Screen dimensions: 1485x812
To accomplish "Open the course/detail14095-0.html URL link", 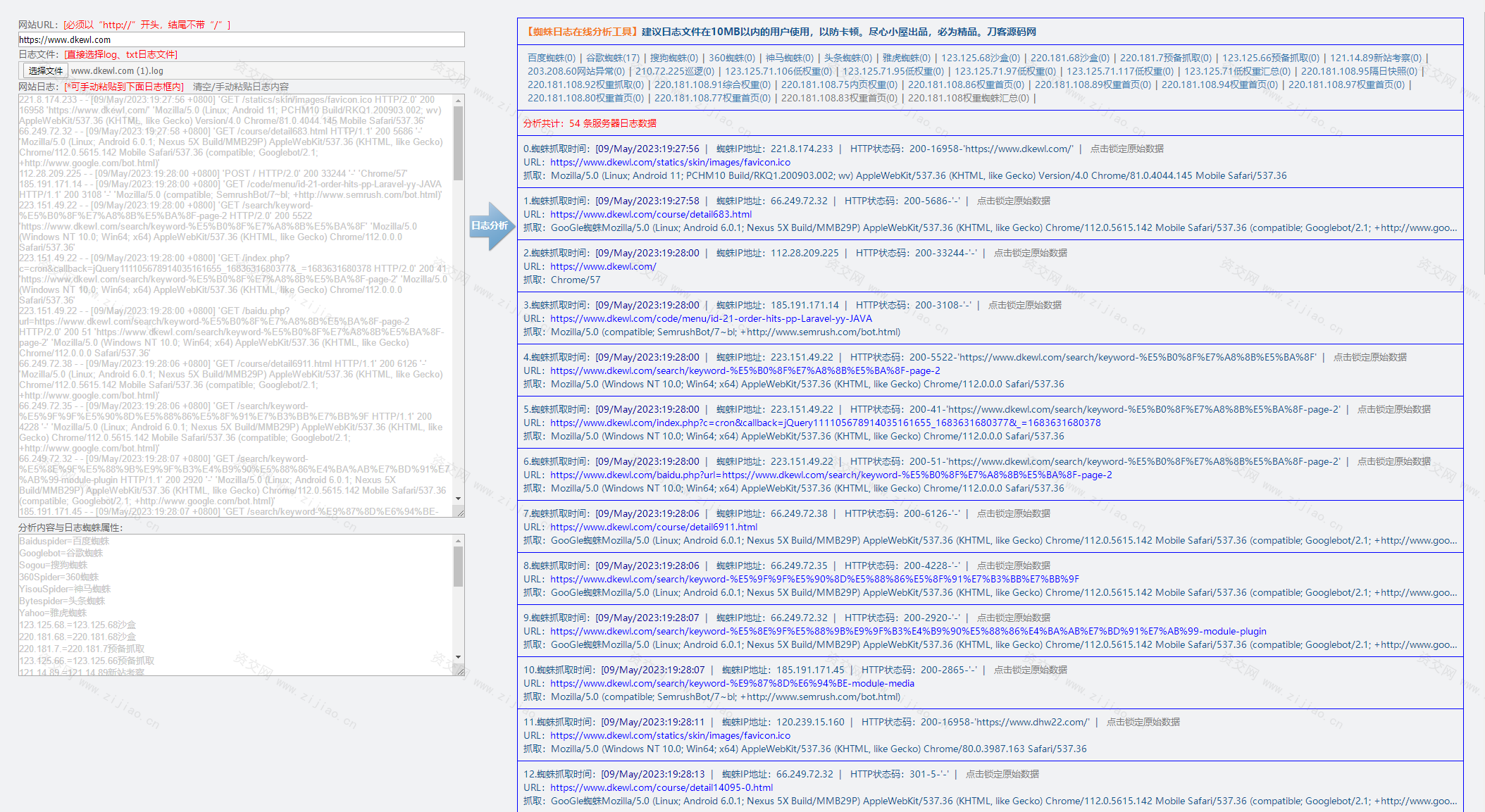I will [661, 787].
